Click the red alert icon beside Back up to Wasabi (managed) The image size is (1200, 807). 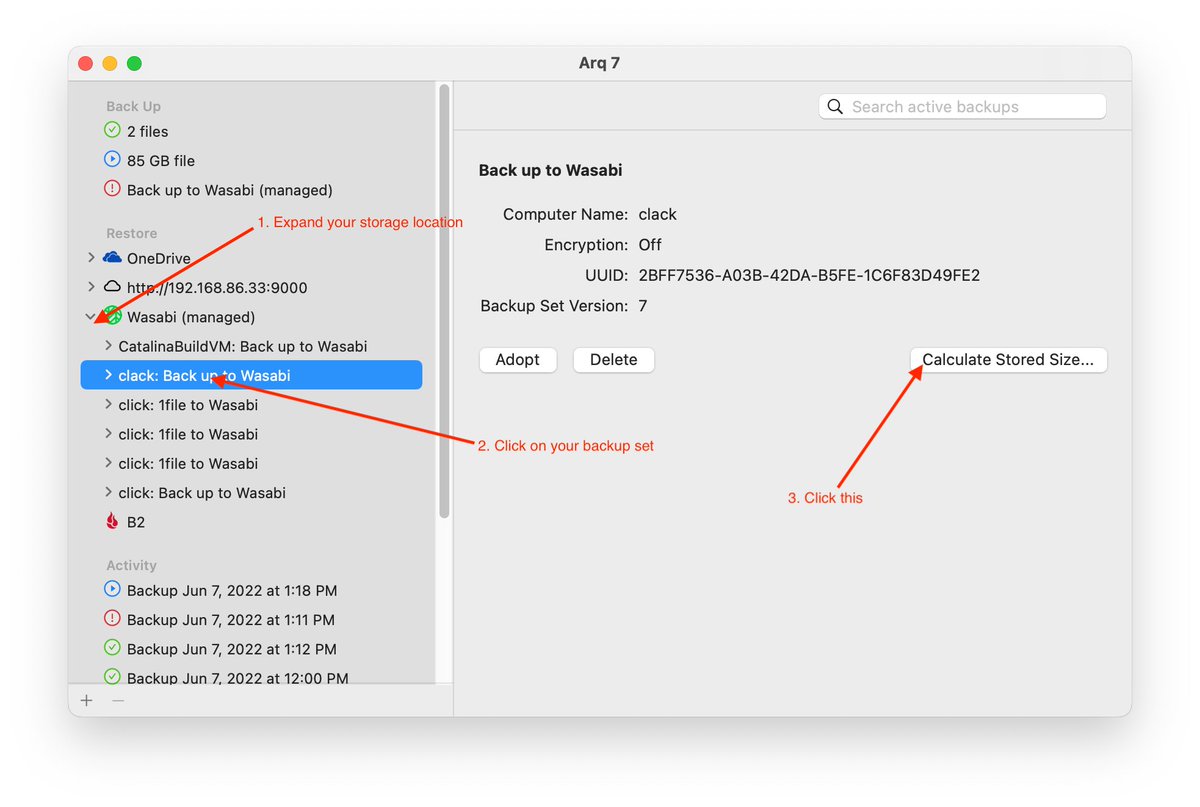tap(112, 189)
